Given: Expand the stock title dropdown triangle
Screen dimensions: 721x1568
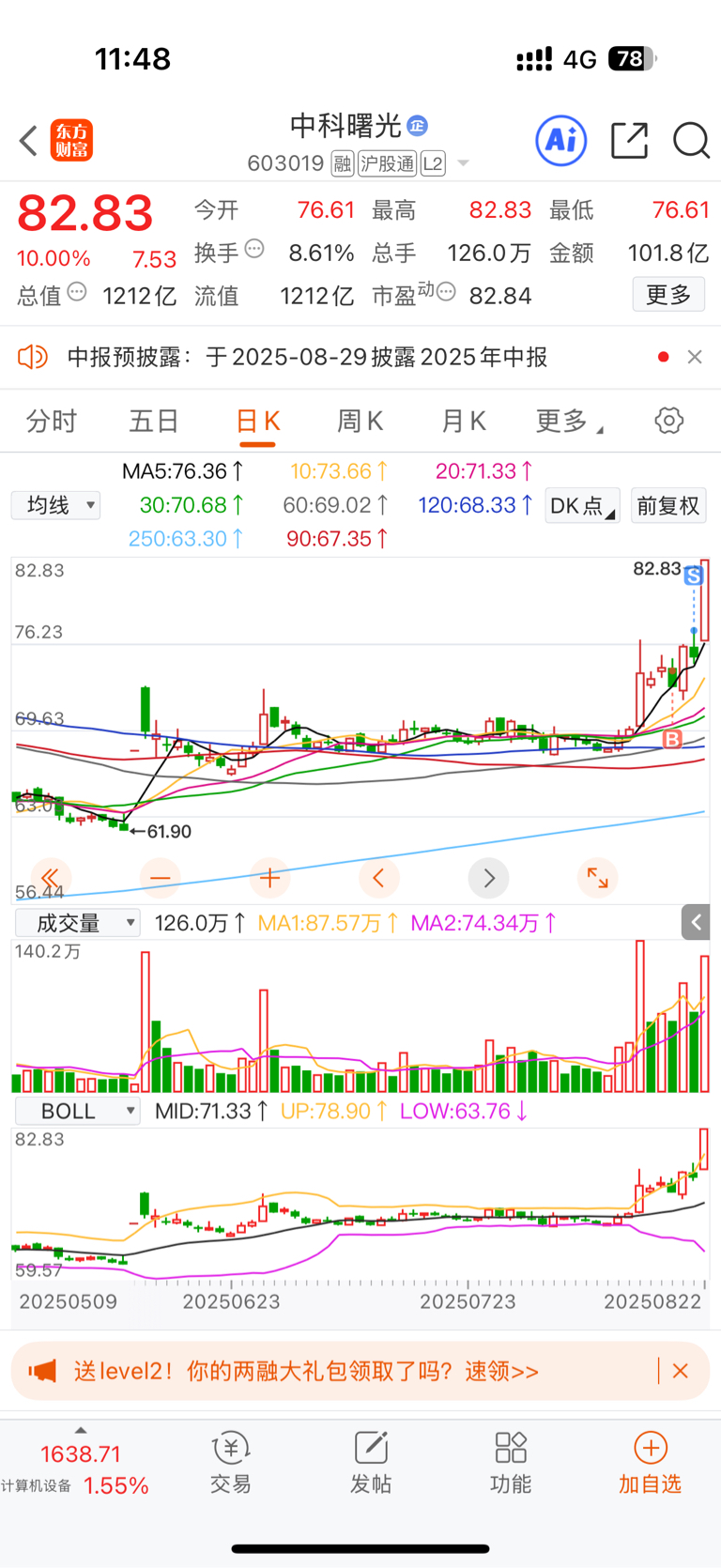Looking at the screenshot, I should coord(463,164).
